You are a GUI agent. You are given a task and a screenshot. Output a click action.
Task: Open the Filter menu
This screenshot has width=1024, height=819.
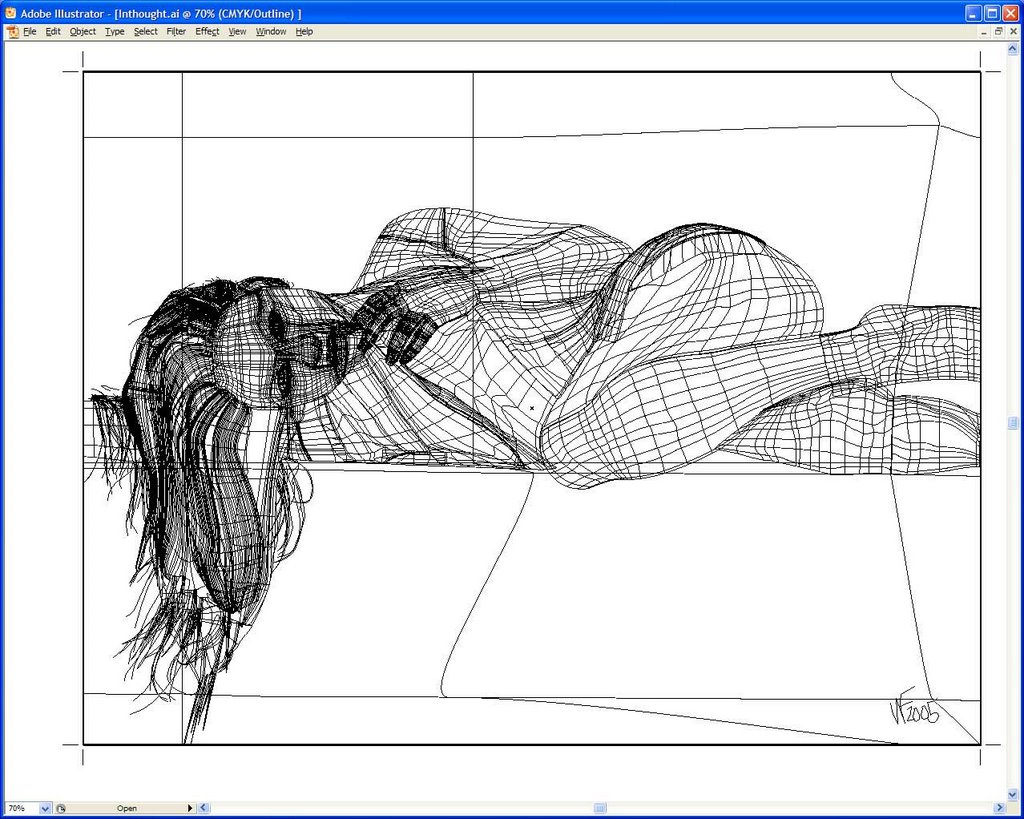click(x=176, y=32)
